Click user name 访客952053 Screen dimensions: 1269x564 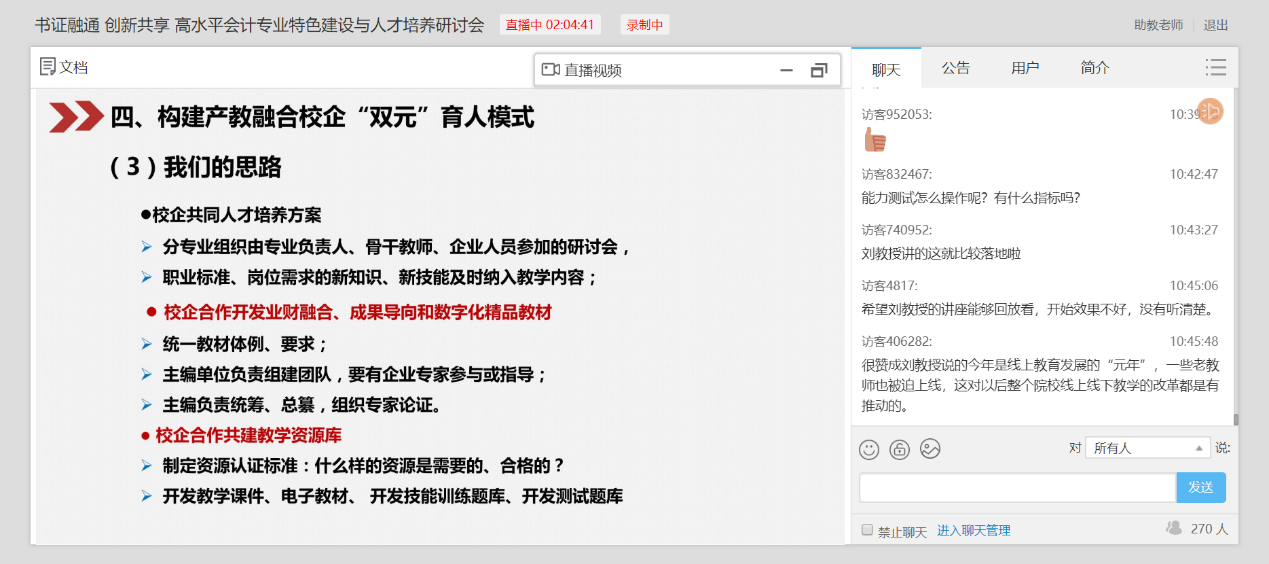[897, 115]
